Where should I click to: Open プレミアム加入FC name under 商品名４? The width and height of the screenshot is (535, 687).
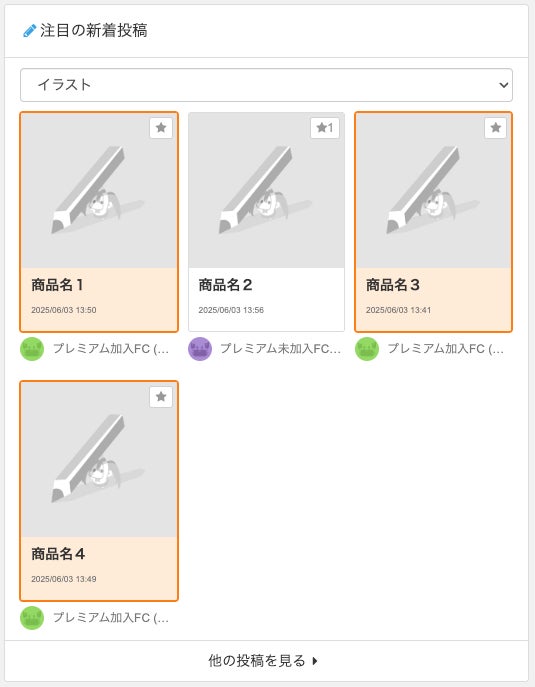point(111,618)
